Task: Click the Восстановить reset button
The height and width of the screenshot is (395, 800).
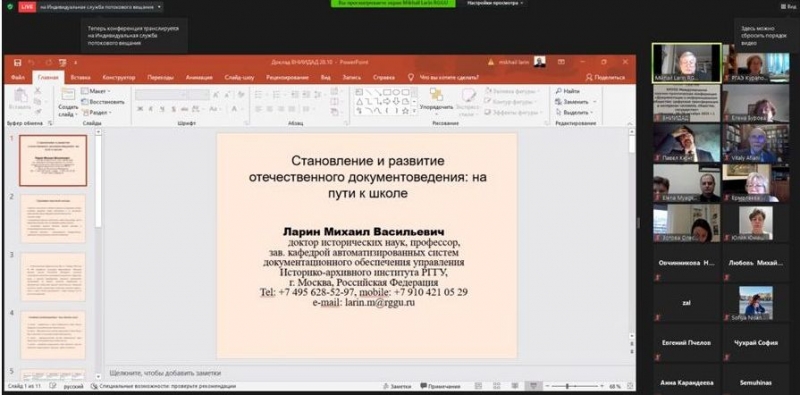Action: (x=103, y=102)
